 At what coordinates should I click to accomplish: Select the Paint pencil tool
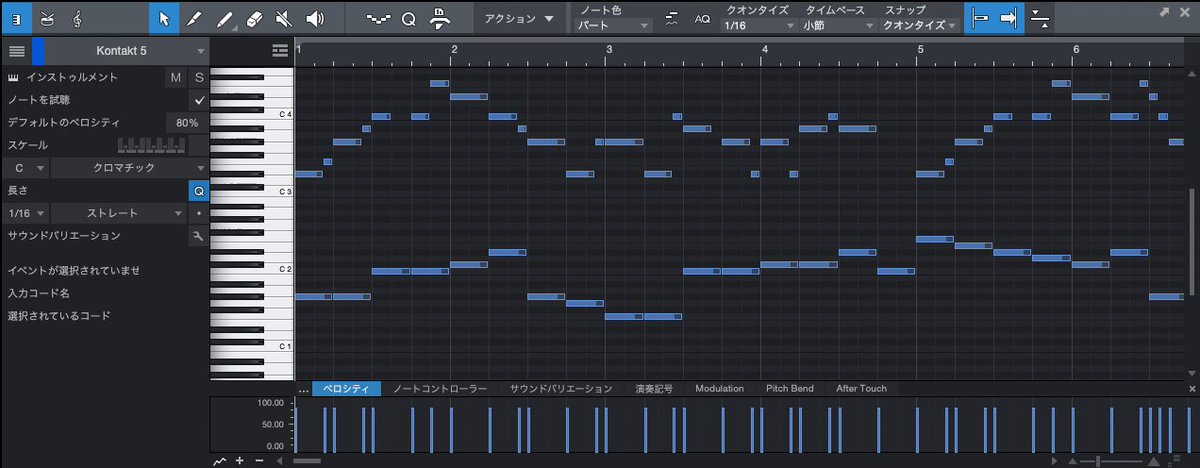(195, 18)
